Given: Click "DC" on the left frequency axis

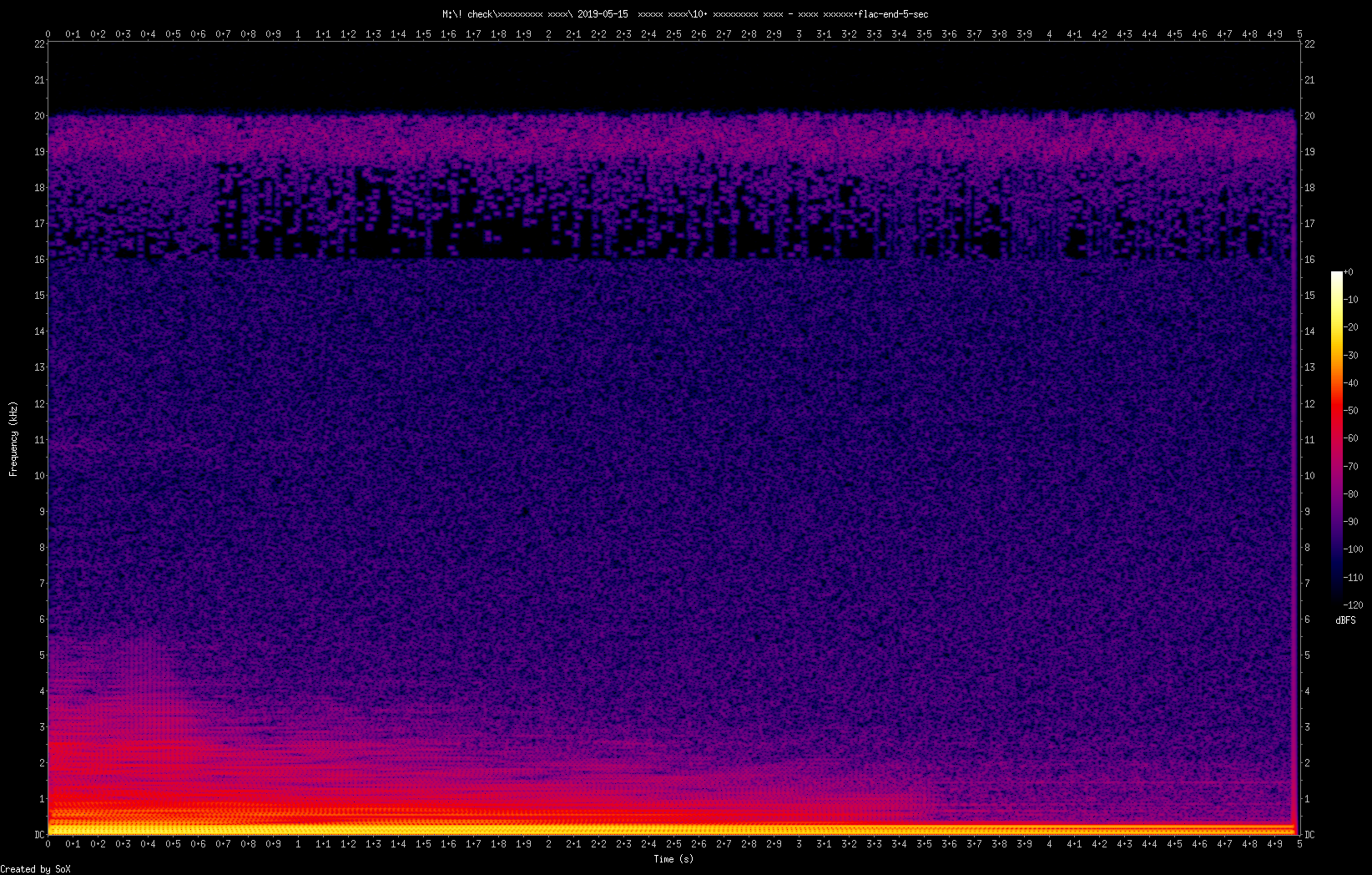Looking at the screenshot, I should click(x=39, y=835).
